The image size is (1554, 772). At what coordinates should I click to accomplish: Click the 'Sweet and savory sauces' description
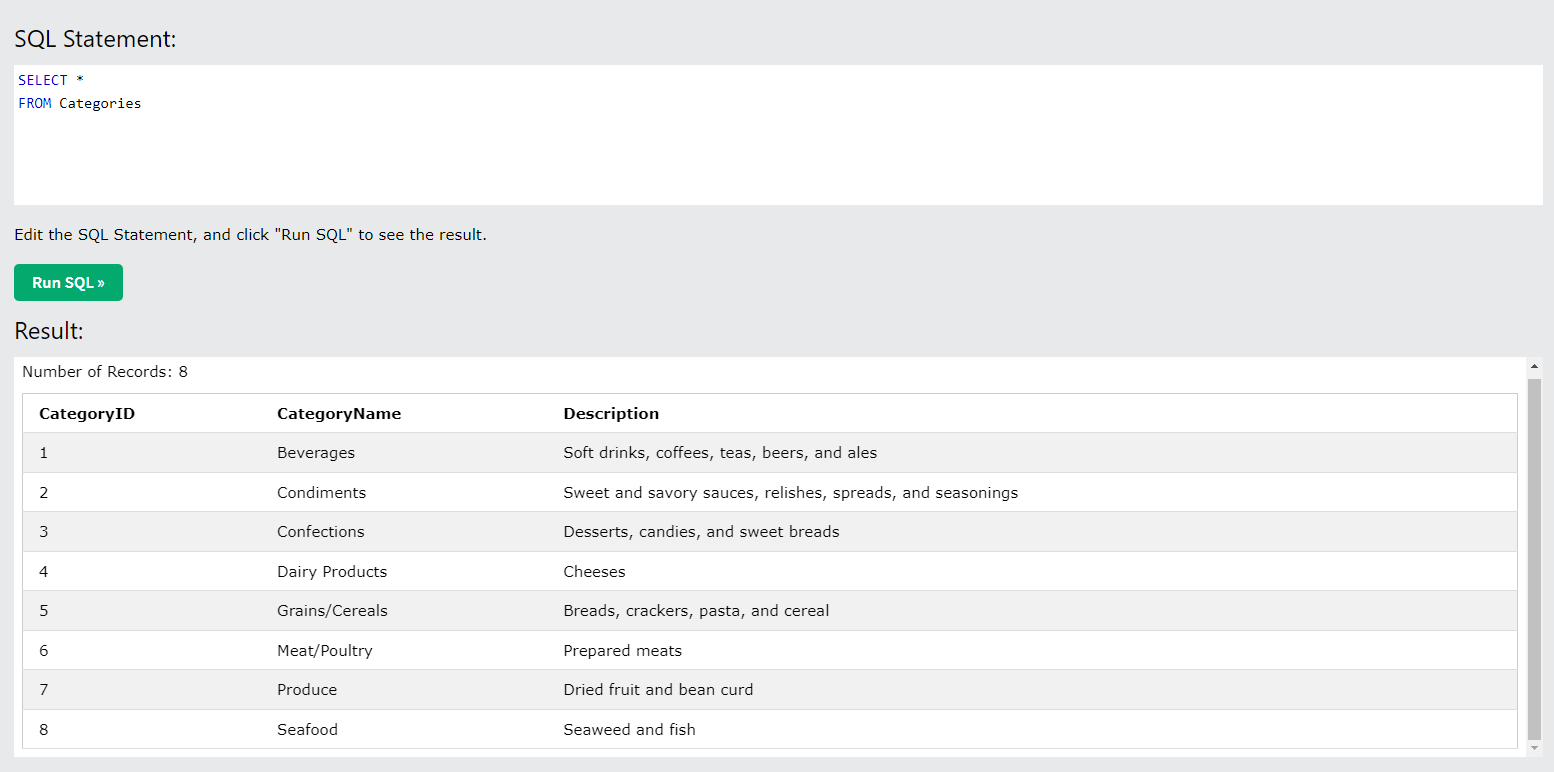[x=791, y=493]
